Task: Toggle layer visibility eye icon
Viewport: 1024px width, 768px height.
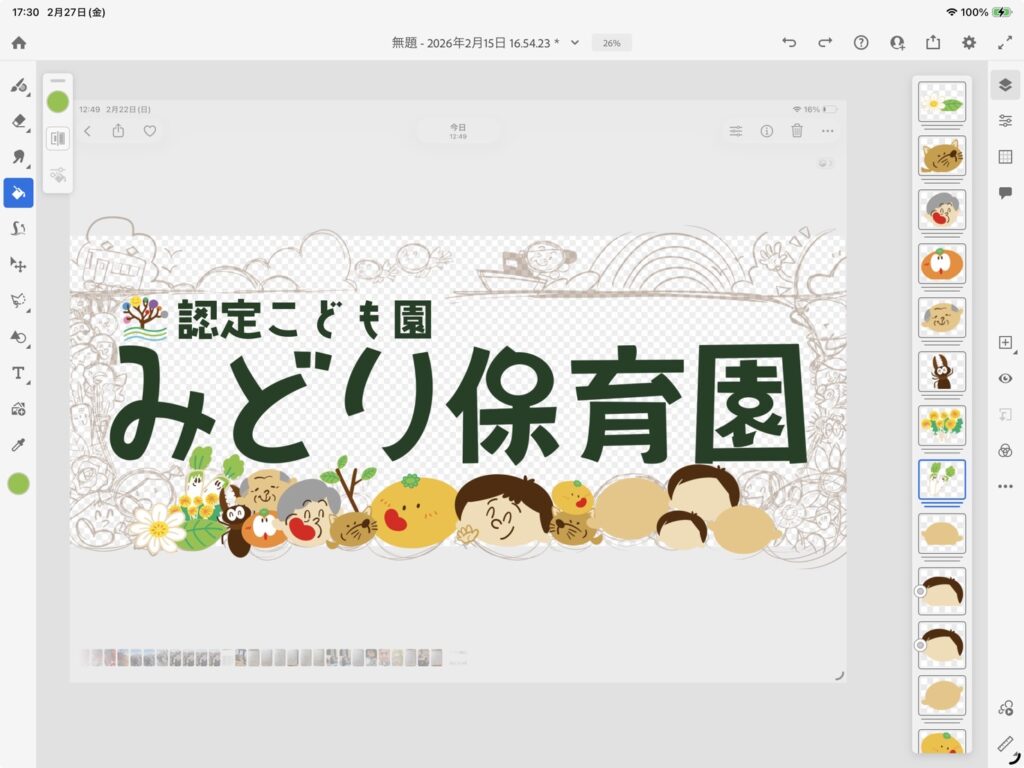Action: click(x=1005, y=378)
